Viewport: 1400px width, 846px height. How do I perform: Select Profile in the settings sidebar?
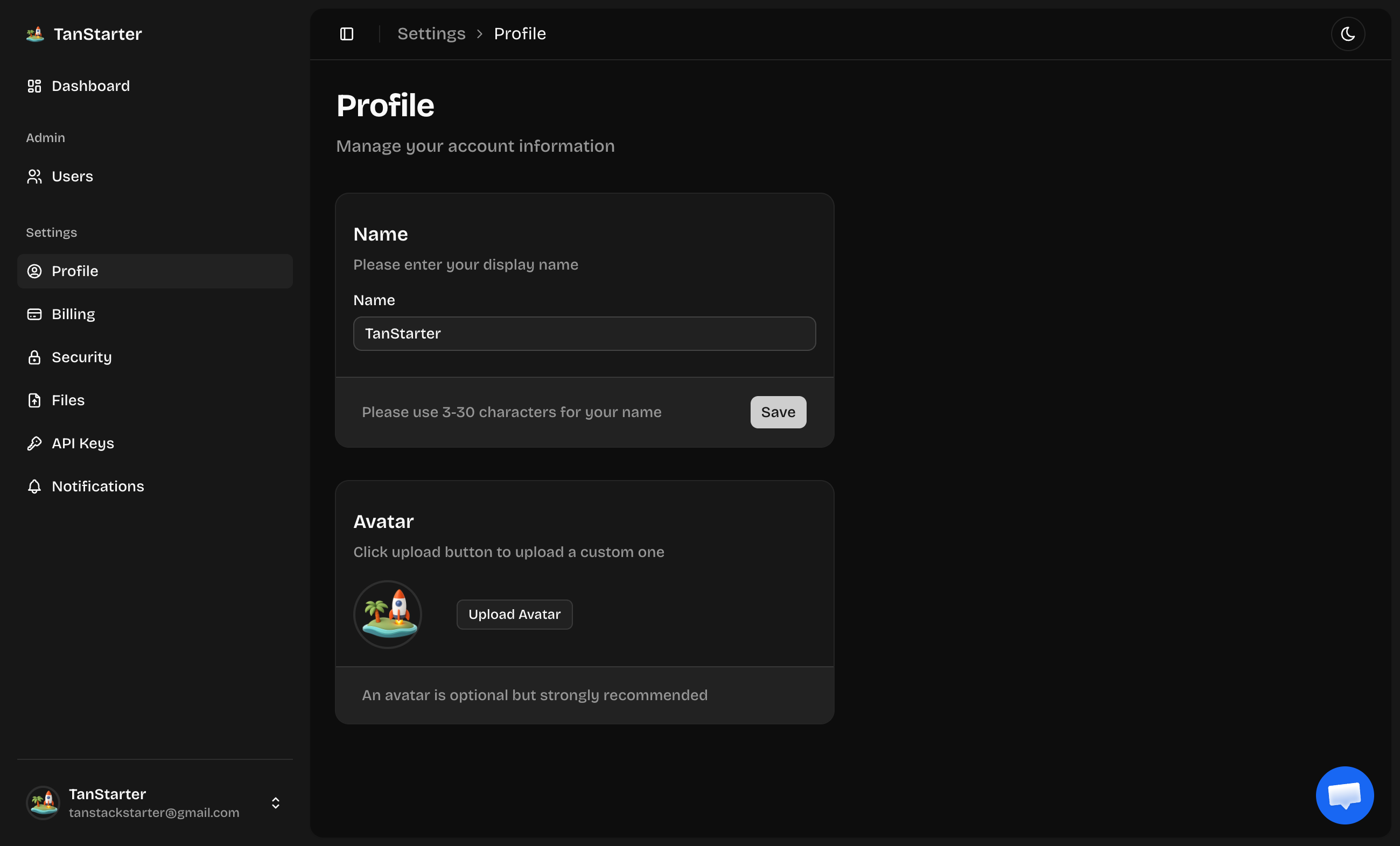pyautogui.click(x=75, y=271)
